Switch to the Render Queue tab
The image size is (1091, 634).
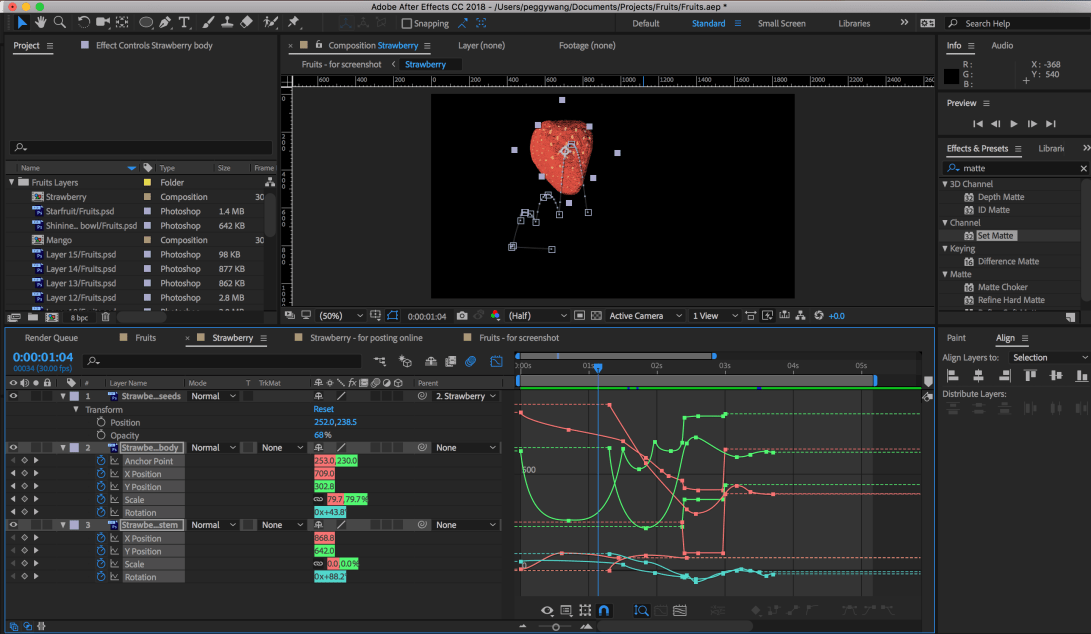(51, 338)
